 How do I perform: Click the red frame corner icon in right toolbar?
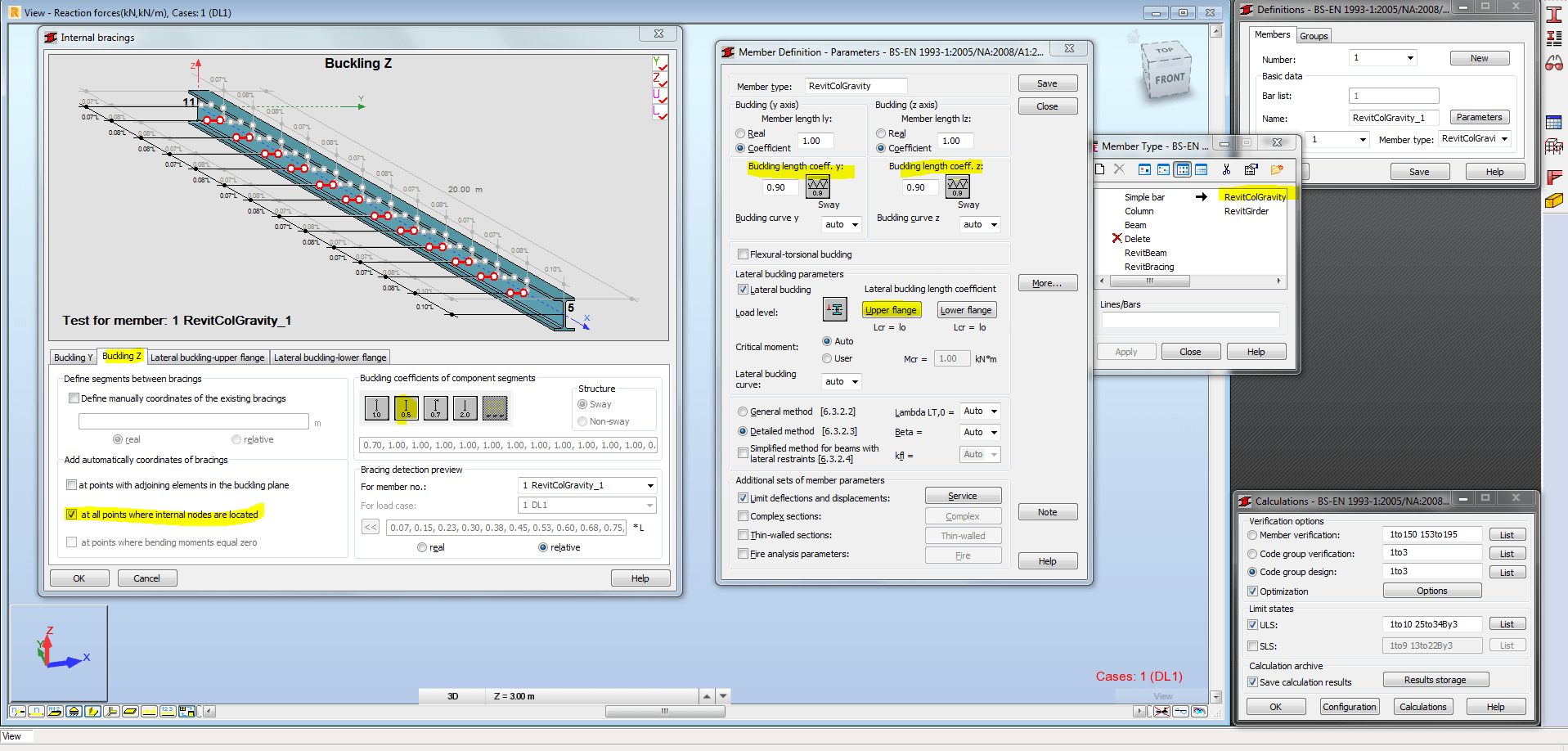1554,176
